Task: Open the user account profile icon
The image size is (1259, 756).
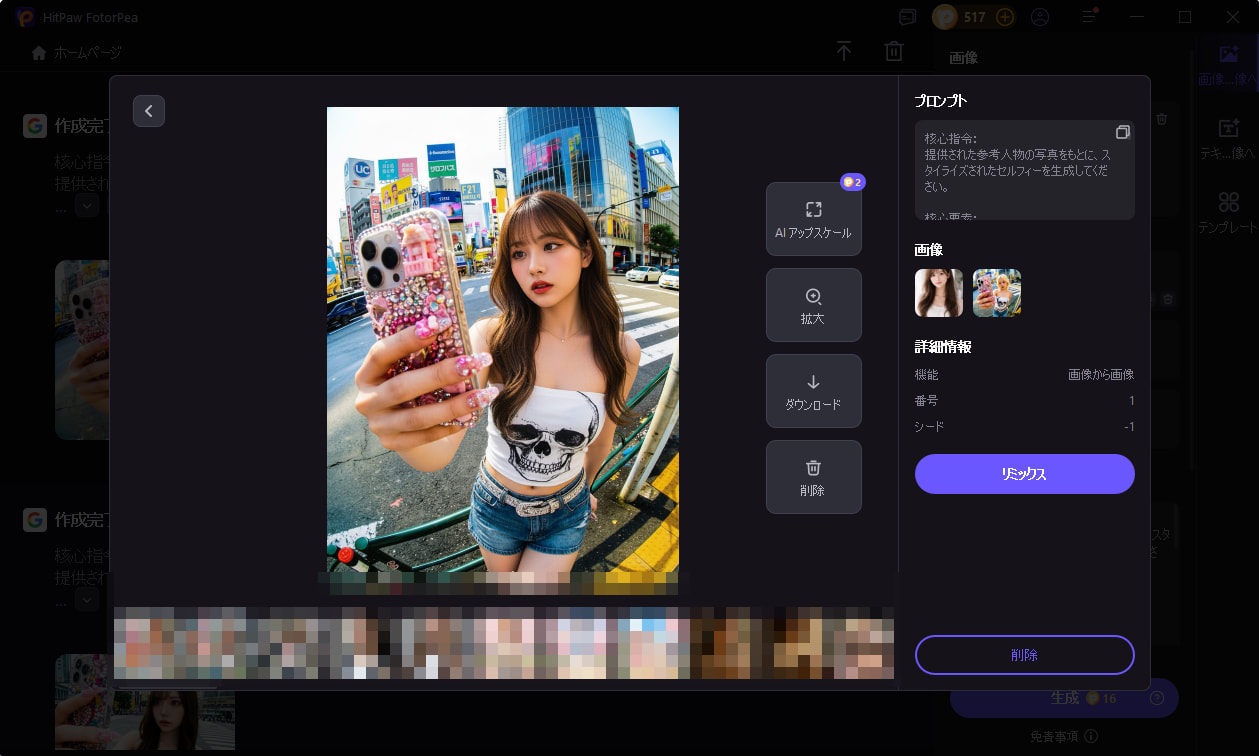Action: coord(1040,17)
